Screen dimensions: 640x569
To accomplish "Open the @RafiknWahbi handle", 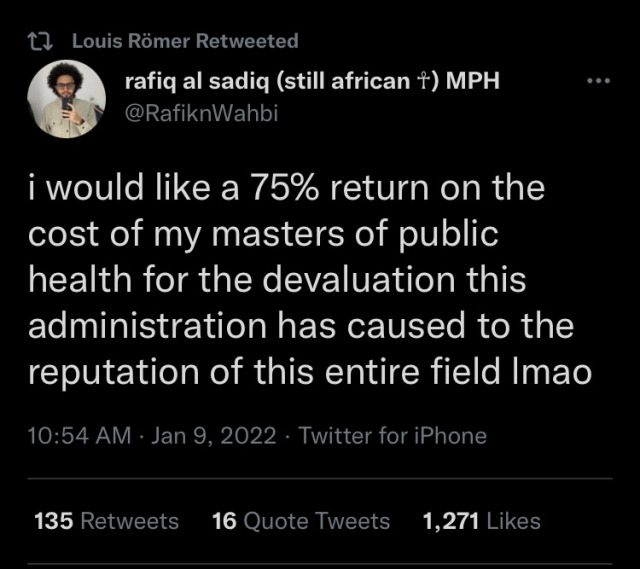I will (x=201, y=112).
